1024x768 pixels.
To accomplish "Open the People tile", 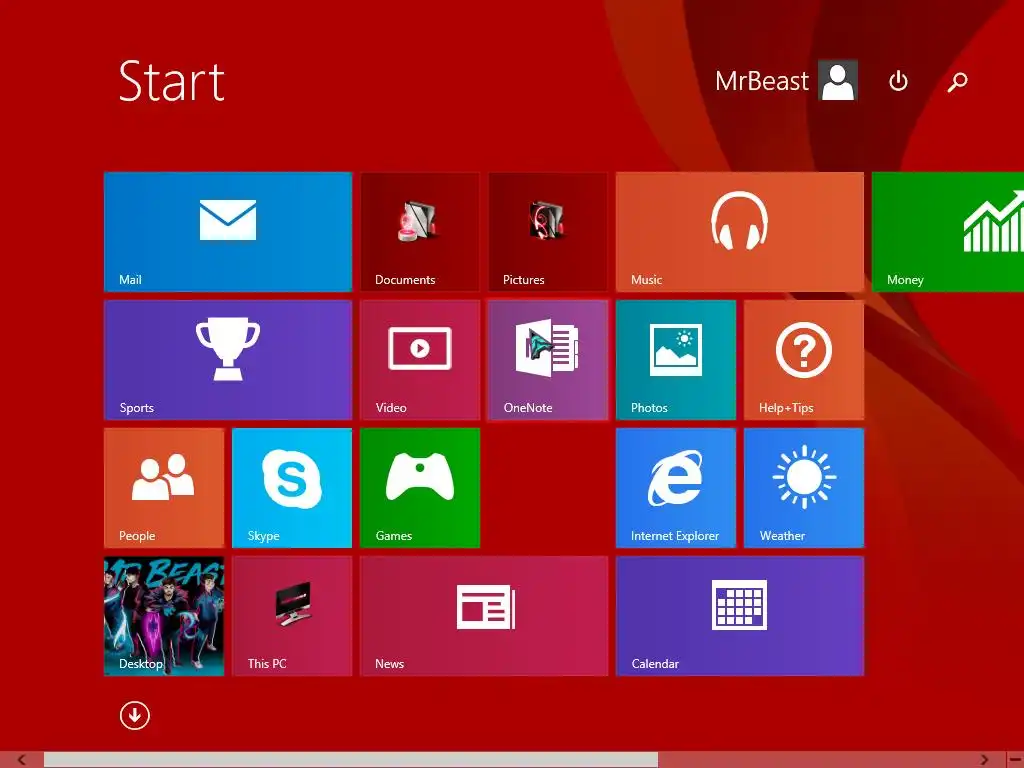I will 164,488.
